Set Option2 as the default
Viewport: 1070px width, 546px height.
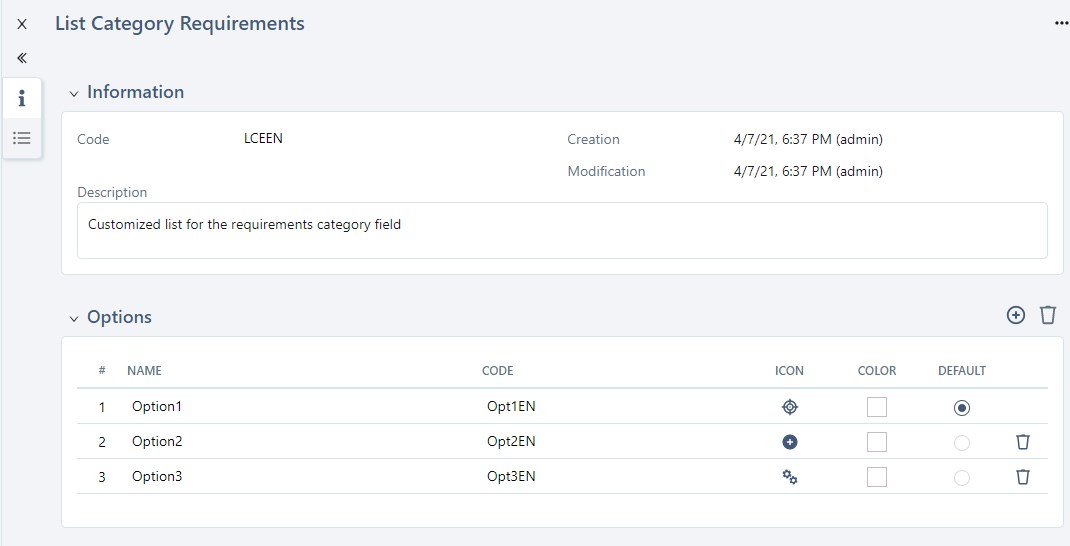(x=962, y=443)
